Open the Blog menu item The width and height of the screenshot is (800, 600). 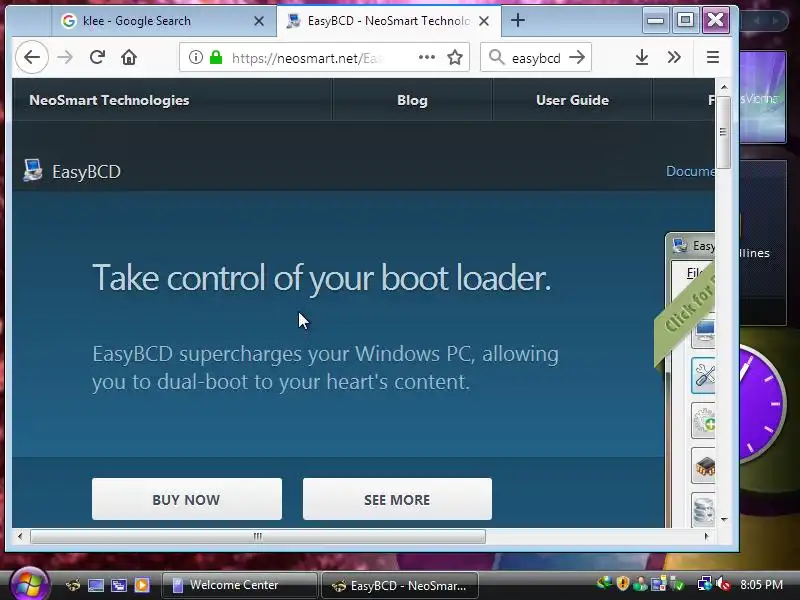[412, 100]
